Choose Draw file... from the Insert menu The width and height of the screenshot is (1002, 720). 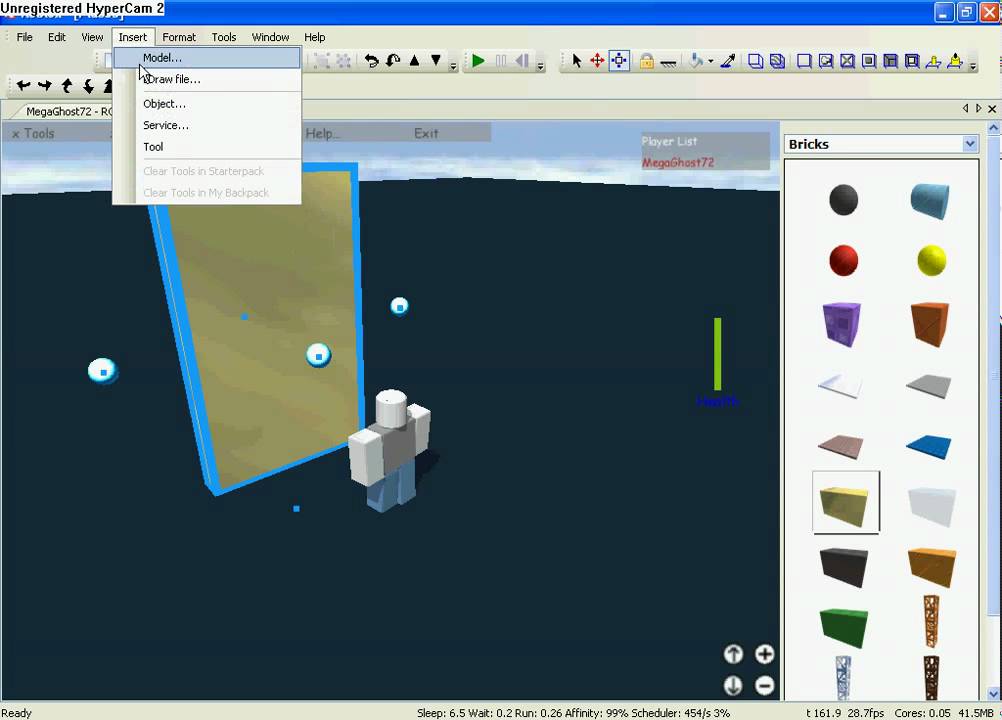207,79
